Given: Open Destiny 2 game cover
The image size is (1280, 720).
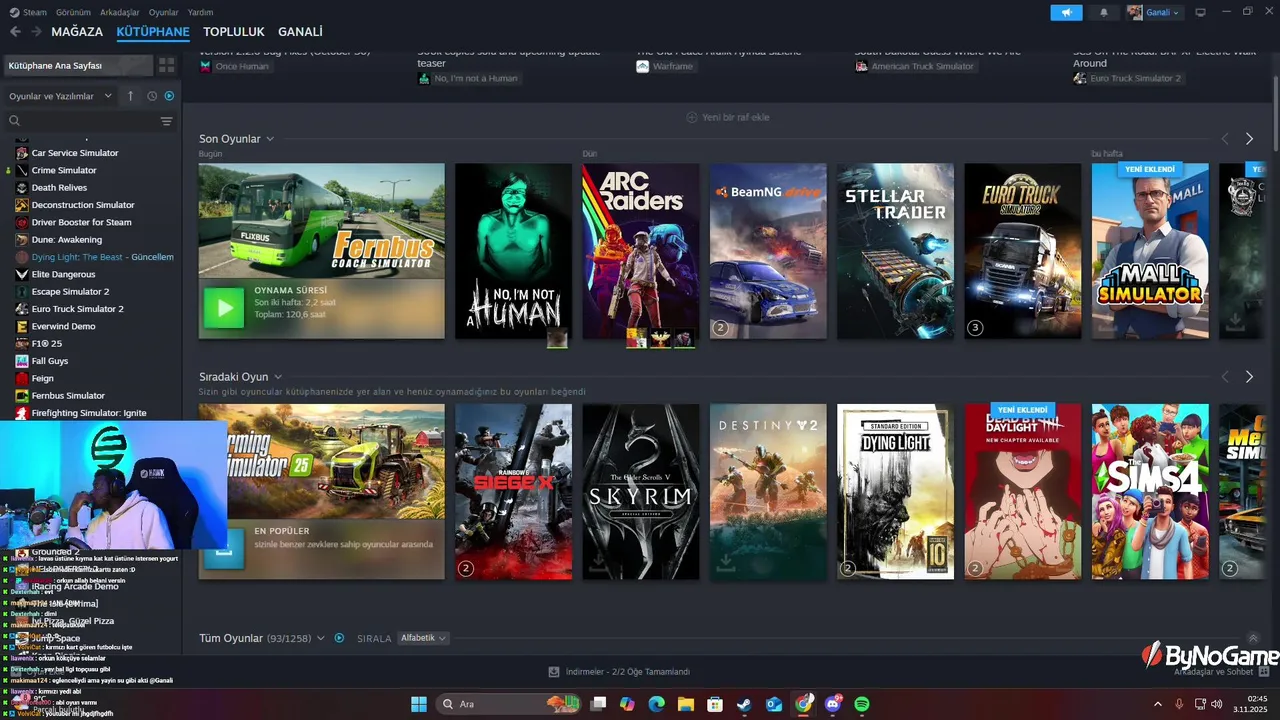Looking at the screenshot, I should 768,491.
